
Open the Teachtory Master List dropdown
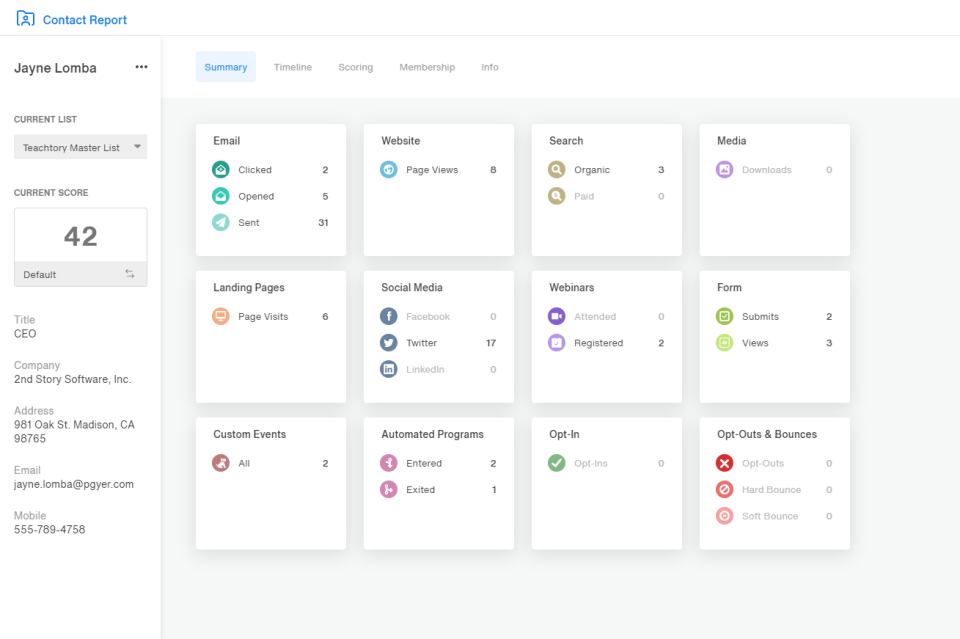pos(81,147)
